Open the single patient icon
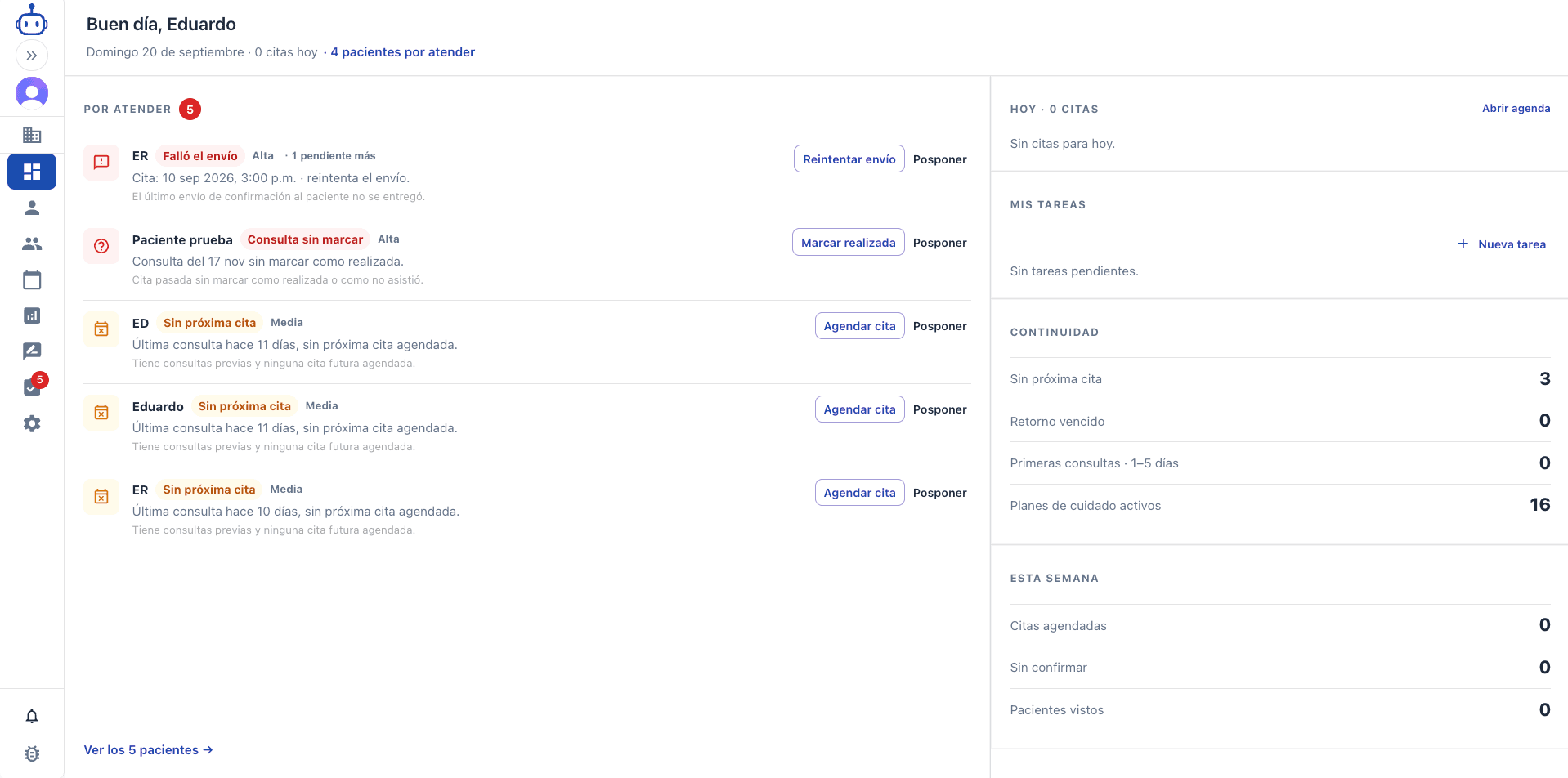 (32, 208)
